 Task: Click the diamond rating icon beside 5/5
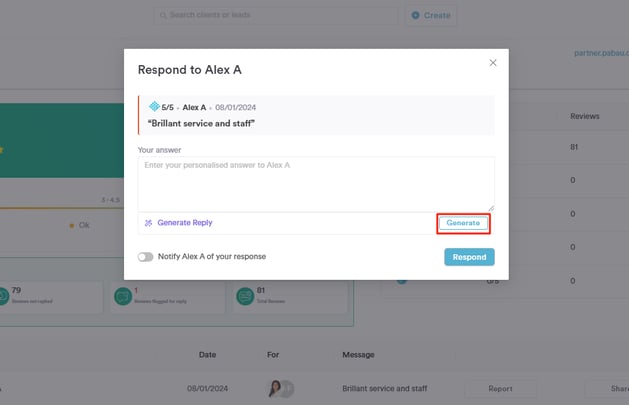point(154,106)
